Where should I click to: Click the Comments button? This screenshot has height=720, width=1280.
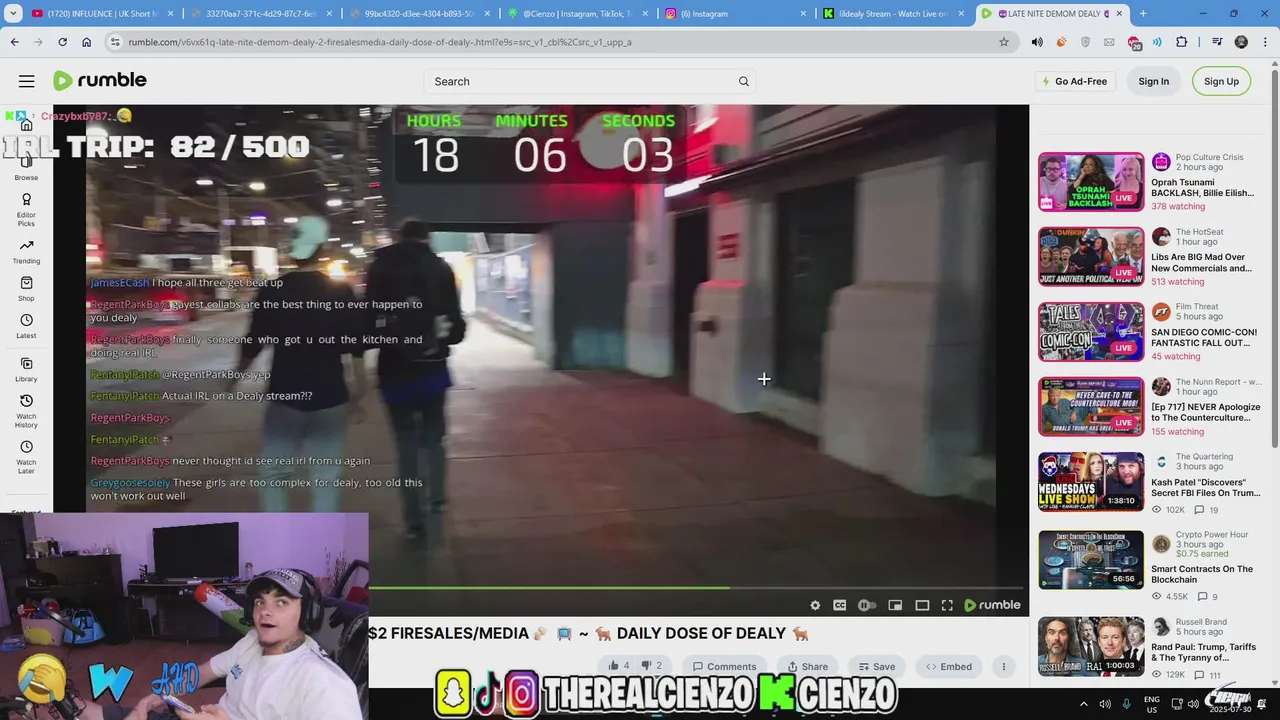click(x=725, y=667)
